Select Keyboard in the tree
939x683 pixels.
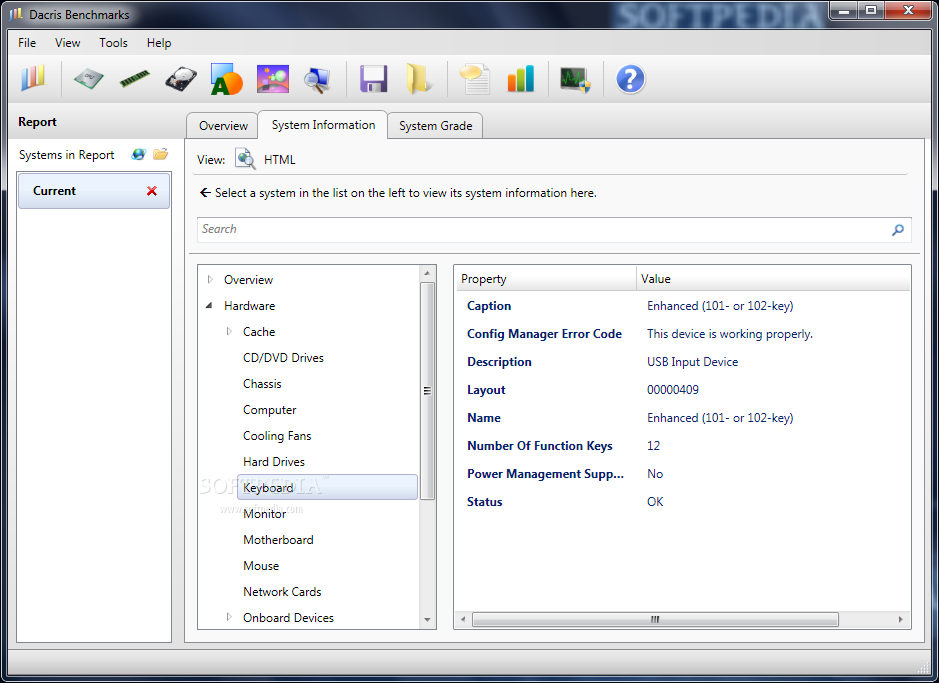click(328, 487)
